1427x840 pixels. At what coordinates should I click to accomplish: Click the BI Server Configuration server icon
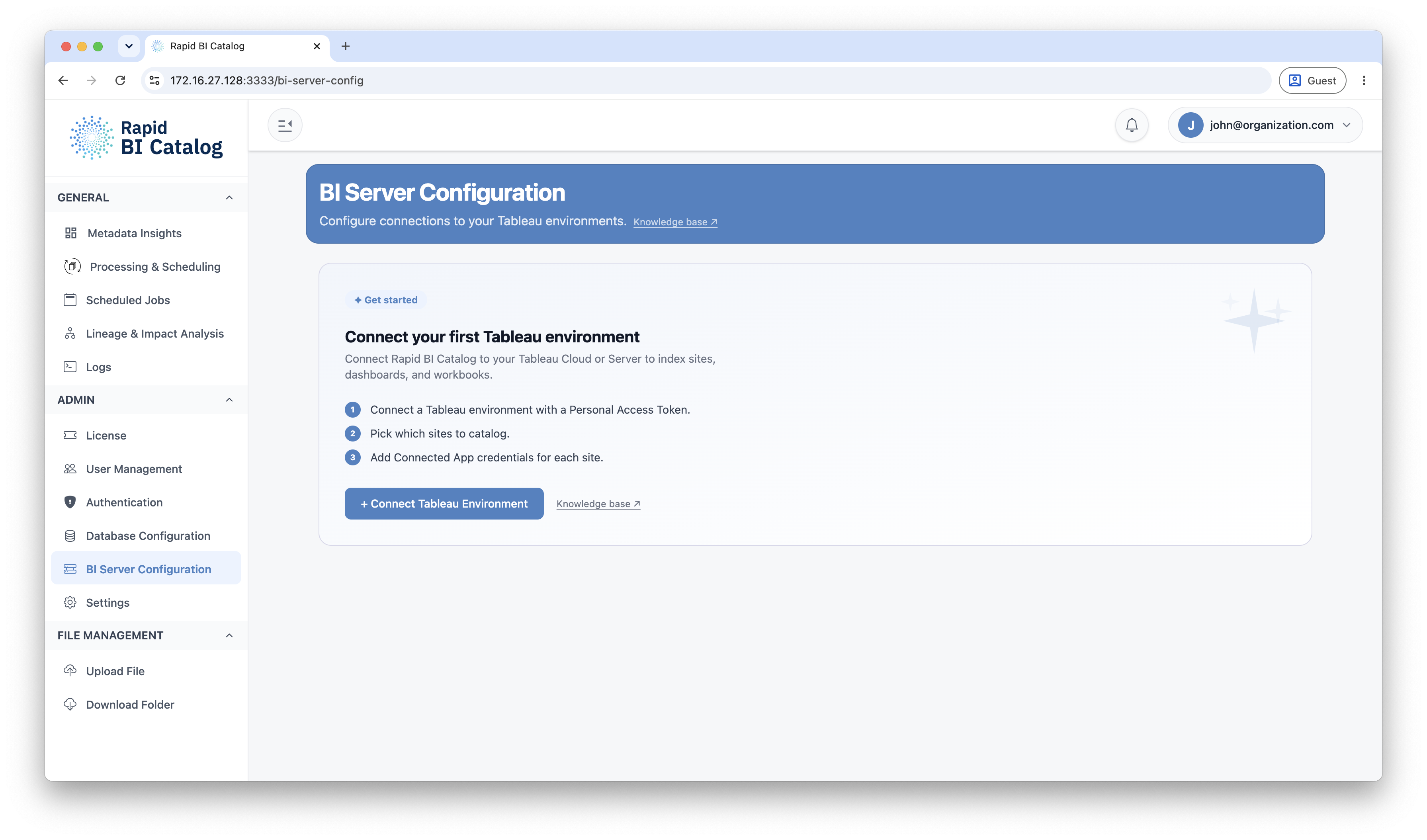coord(70,569)
